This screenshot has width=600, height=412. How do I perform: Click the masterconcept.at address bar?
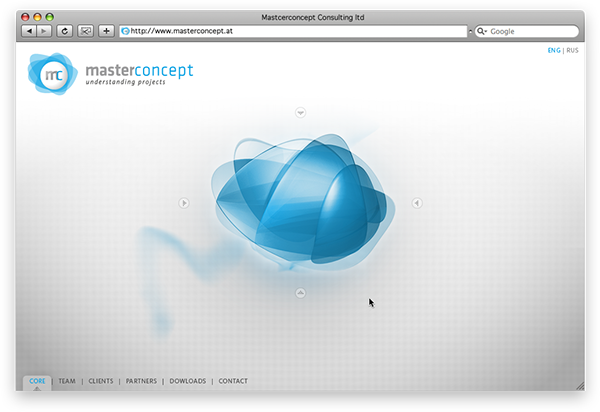[293, 31]
